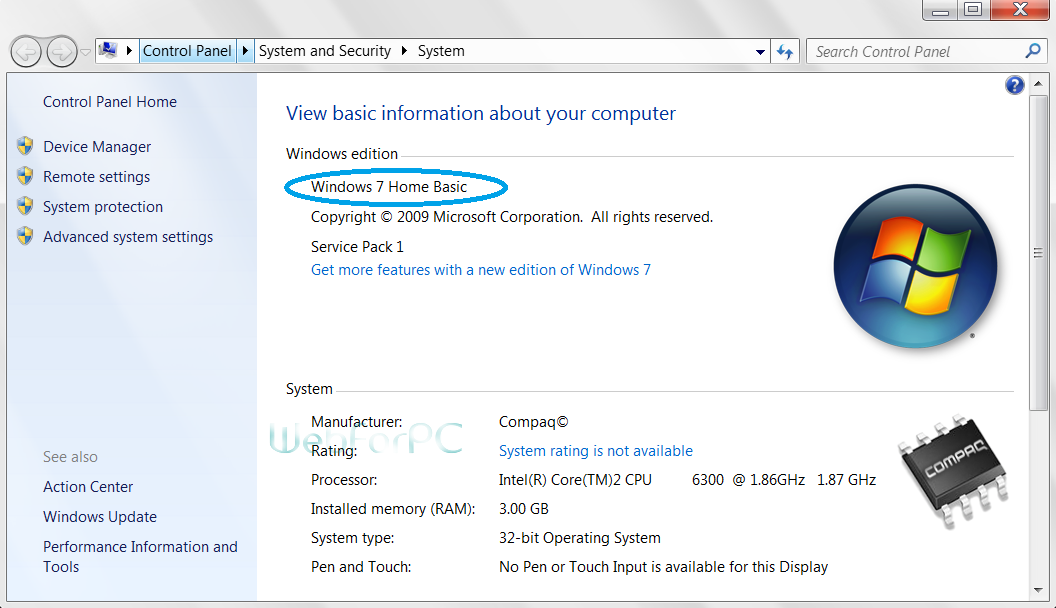
Task: Click the computer icon in the address bar
Action: pos(108,50)
